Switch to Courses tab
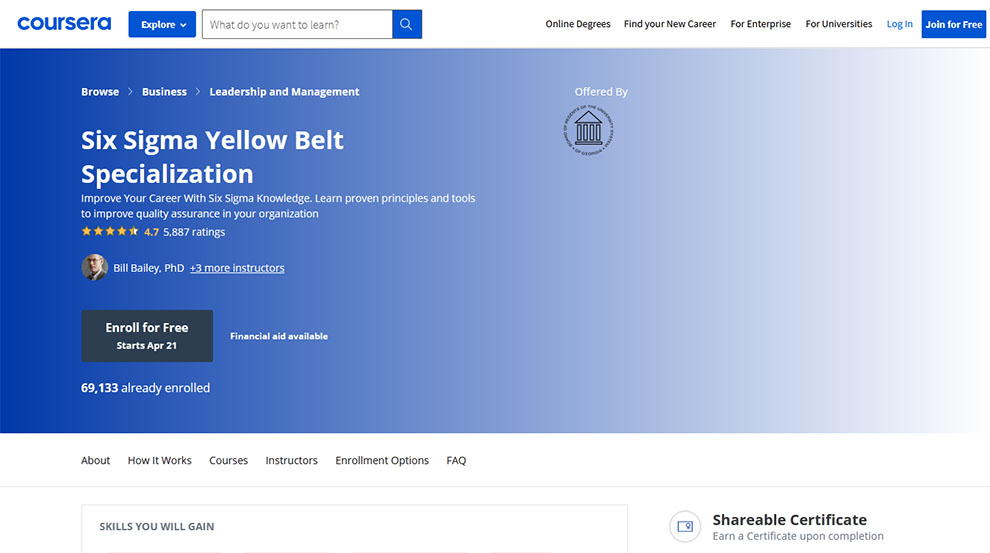Viewport: 990px width, 553px height. (229, 460)
